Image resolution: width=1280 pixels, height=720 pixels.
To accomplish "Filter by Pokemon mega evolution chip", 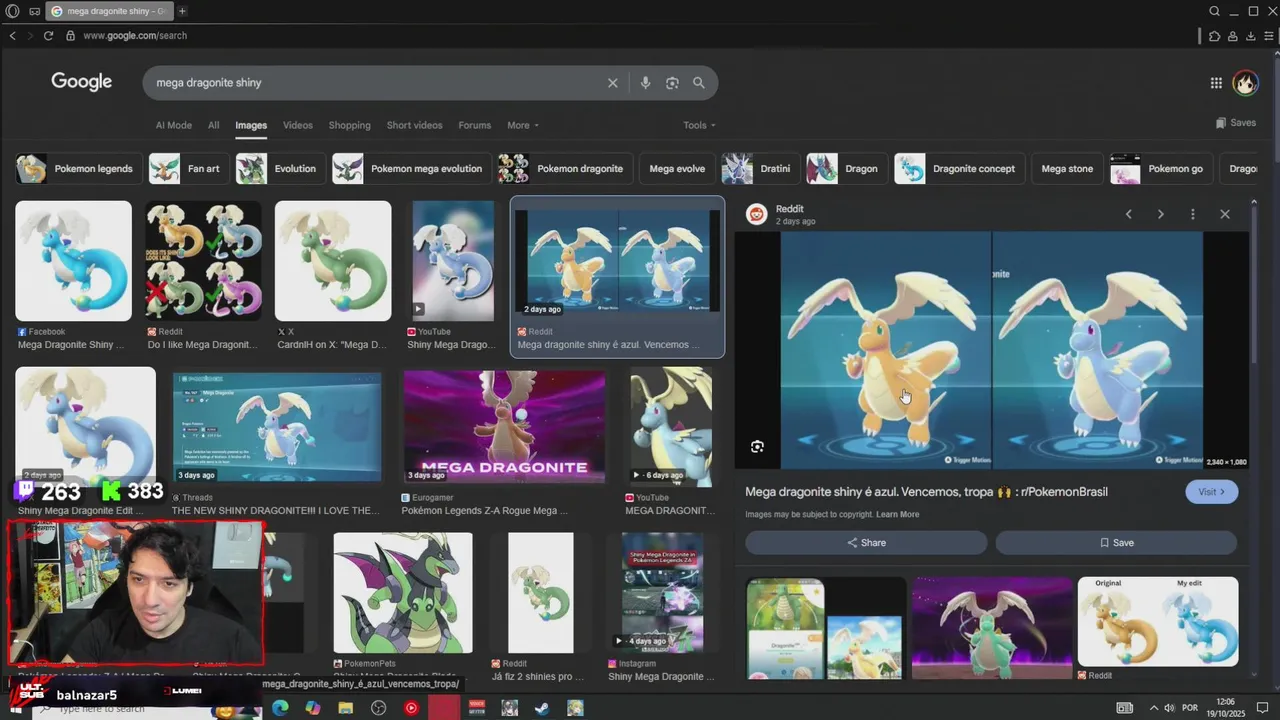I will [x=411, y=169].
